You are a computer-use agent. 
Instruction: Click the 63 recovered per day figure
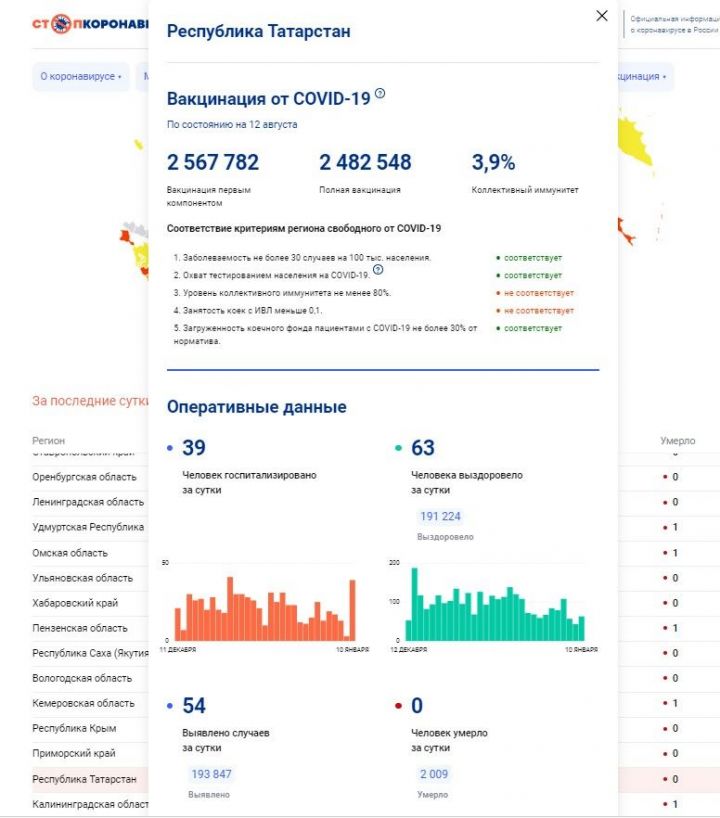423,448
